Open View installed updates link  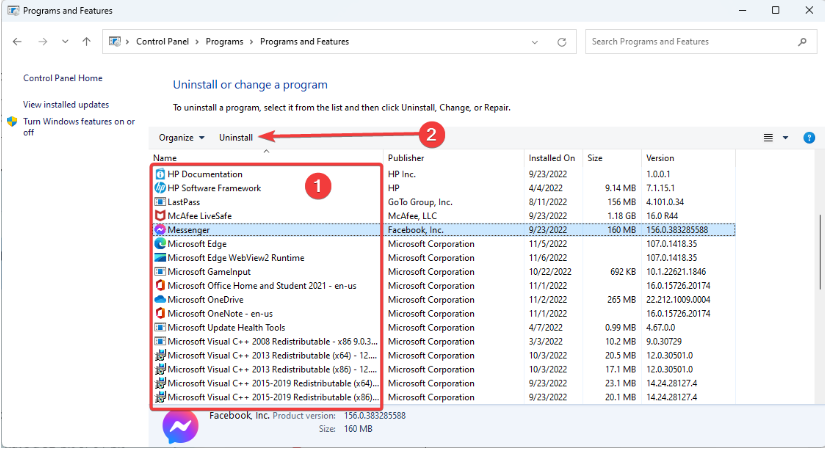66,104
